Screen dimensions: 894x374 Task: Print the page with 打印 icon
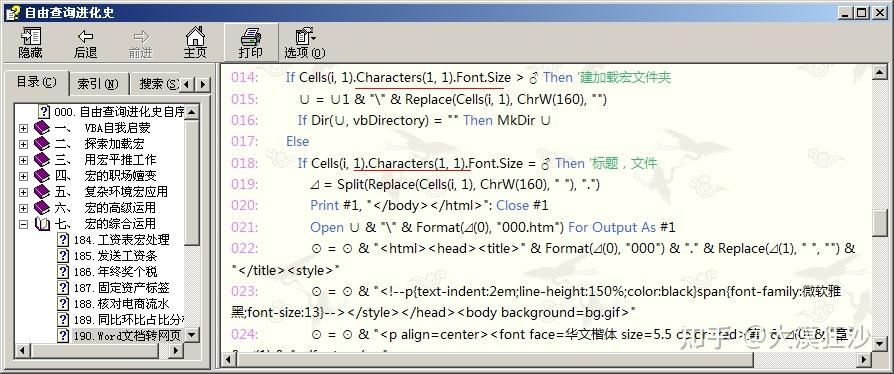click(x=250, y=43)
